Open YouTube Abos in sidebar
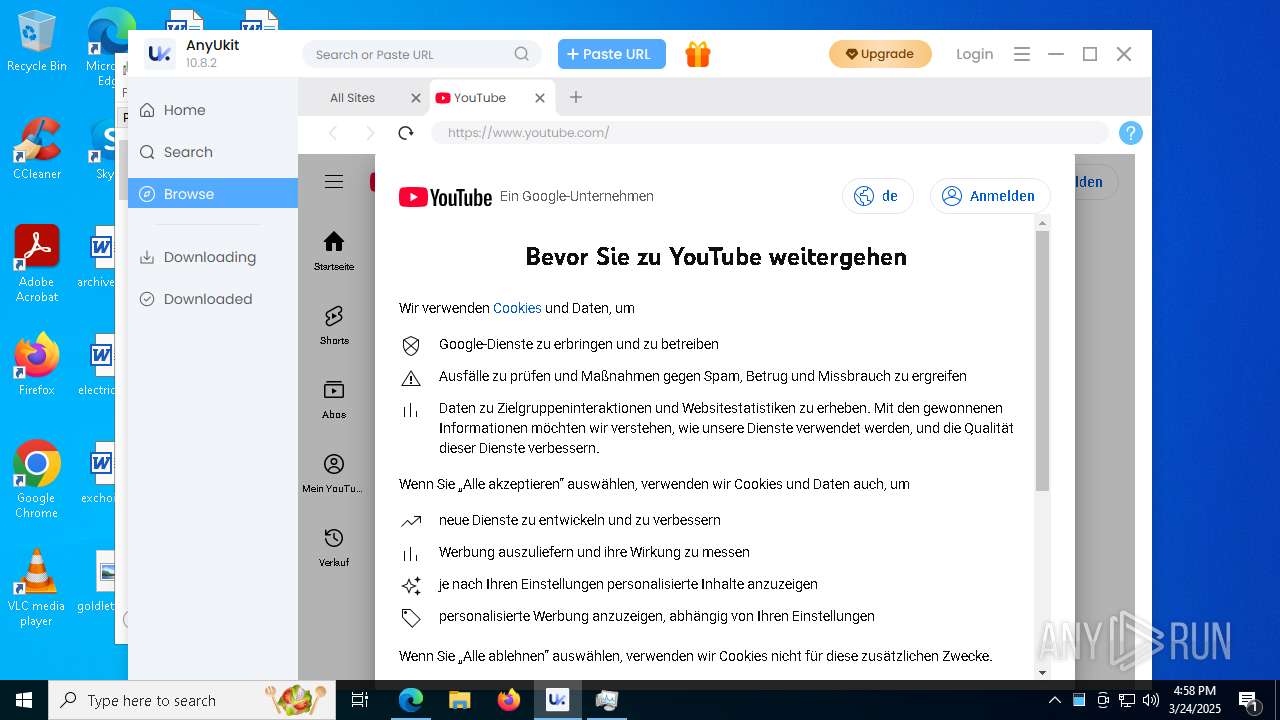The width and height of the screenshot is (1280, 720). tap(334, 399)
